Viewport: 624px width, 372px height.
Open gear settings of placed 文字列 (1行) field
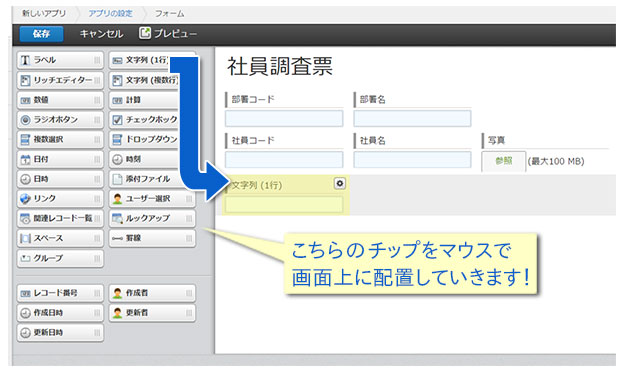click(339, 183)
